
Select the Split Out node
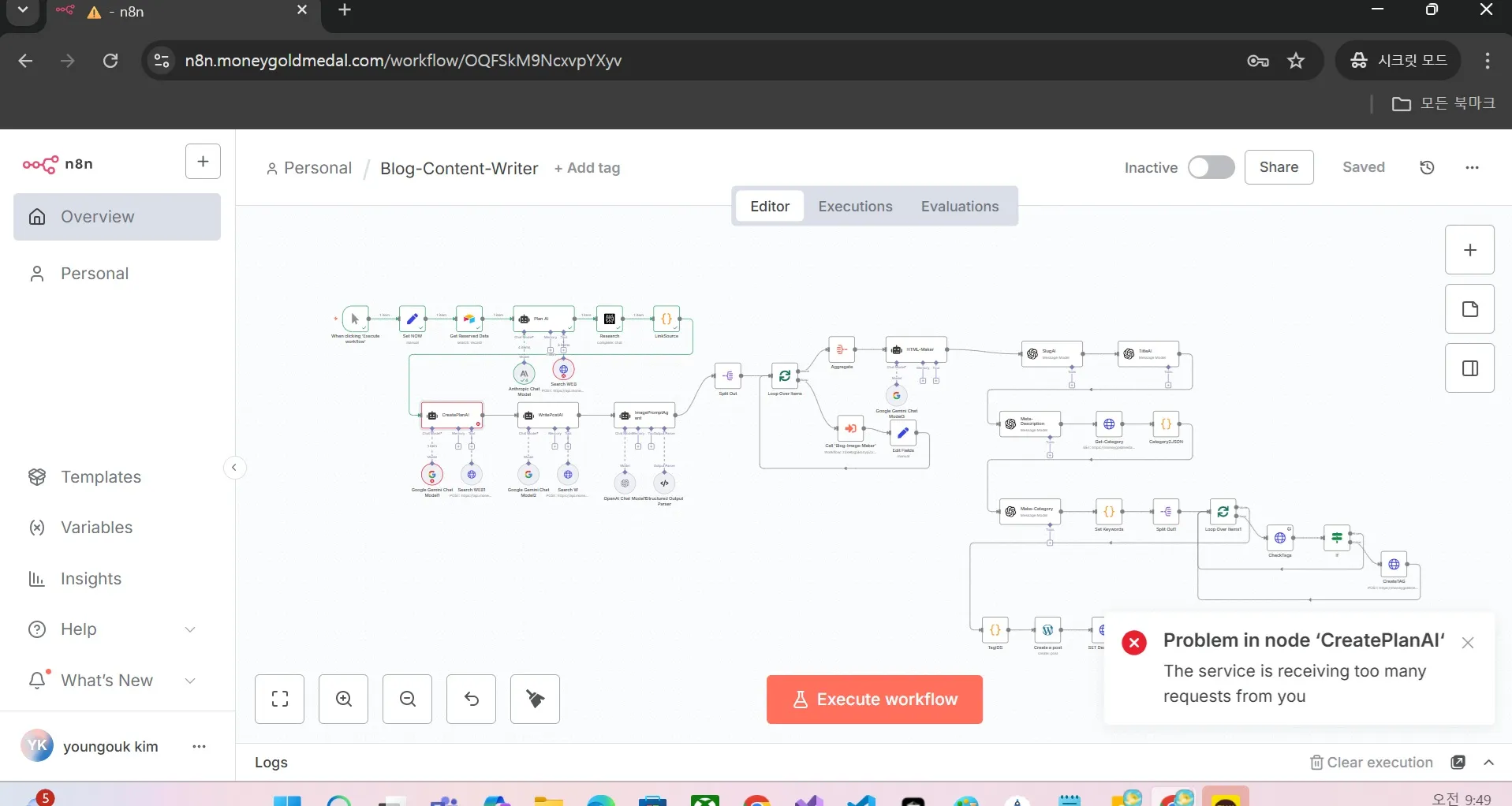click(x=728, y=376)
